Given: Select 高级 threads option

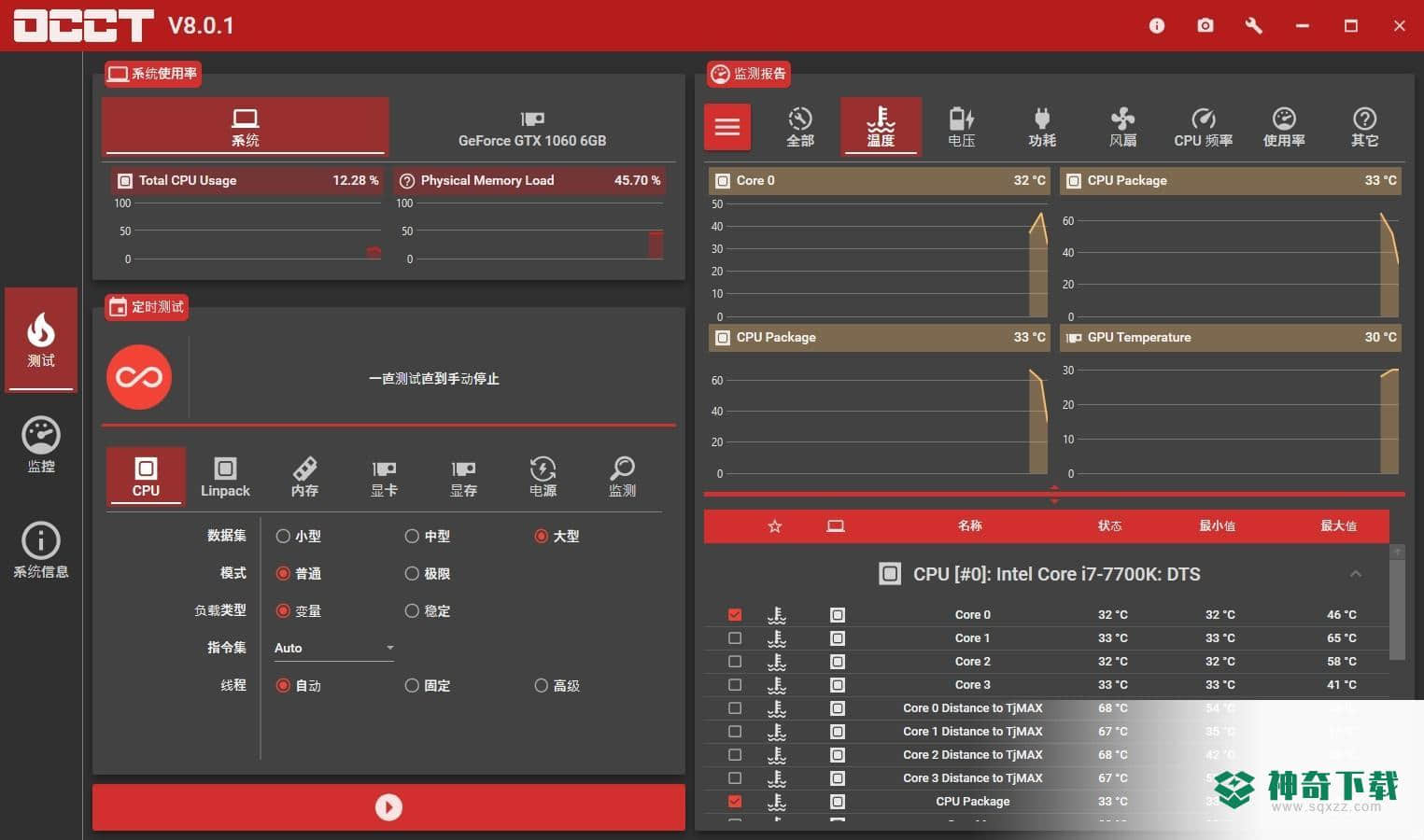Looking at the screenshot, I should [557, 685].
